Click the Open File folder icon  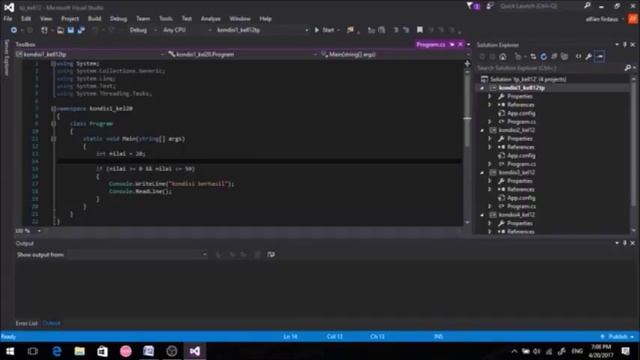point(60,30)
